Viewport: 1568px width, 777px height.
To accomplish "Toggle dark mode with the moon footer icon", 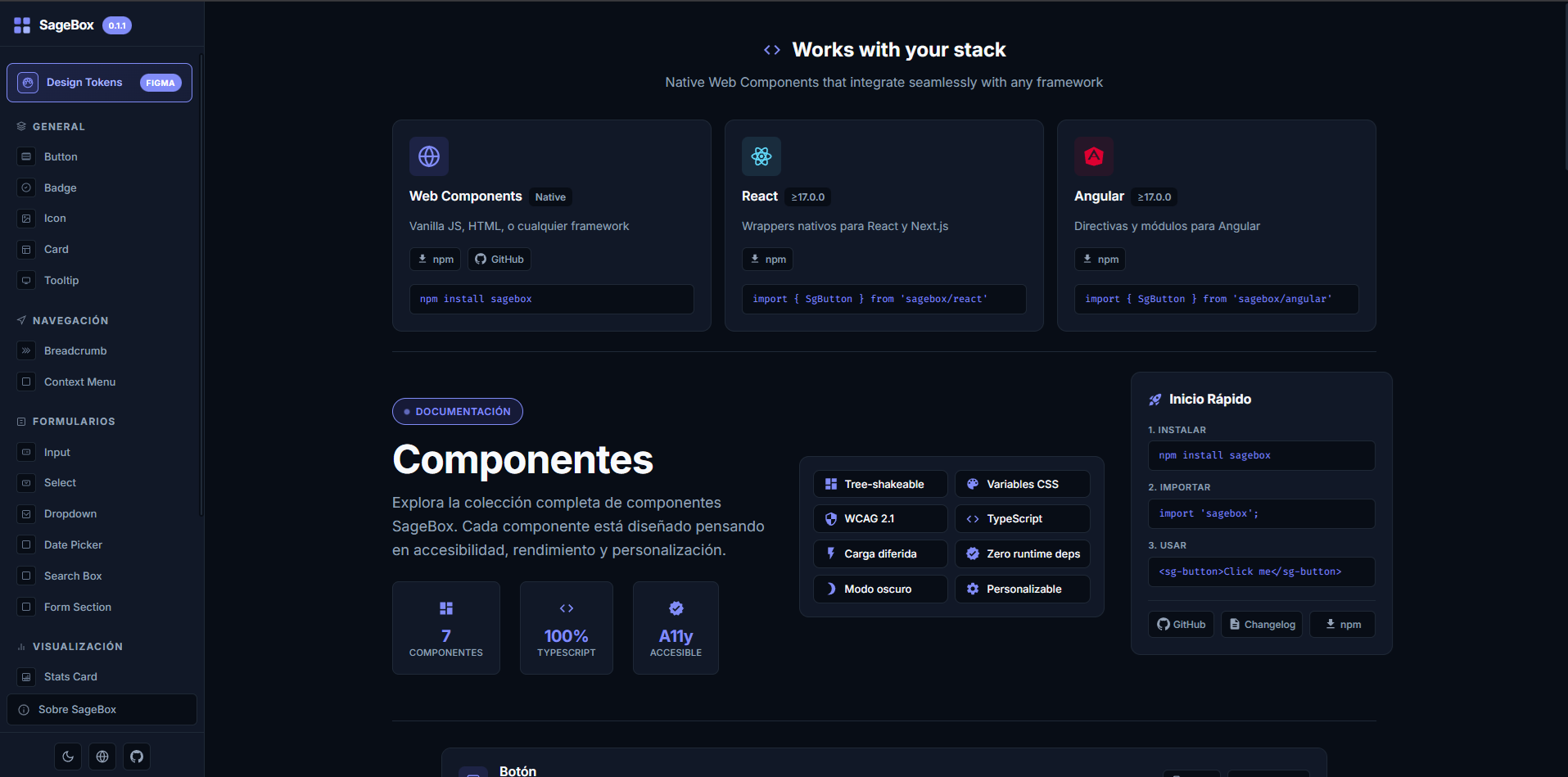I will coord(67,756).
